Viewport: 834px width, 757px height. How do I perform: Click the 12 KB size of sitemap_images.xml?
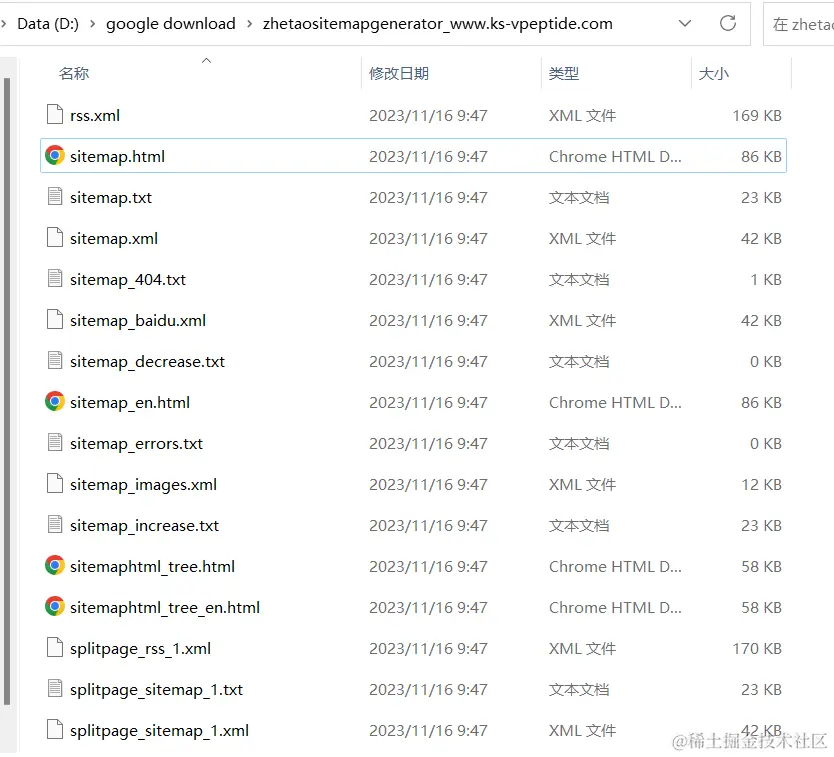pyautogui.click(x=761, y=484)
